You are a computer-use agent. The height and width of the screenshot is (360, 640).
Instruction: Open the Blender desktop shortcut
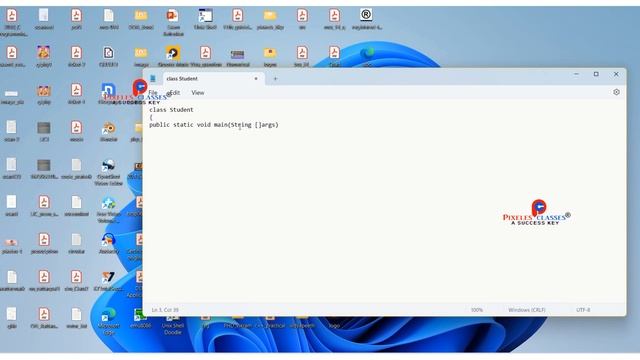(x=109, y=131)
